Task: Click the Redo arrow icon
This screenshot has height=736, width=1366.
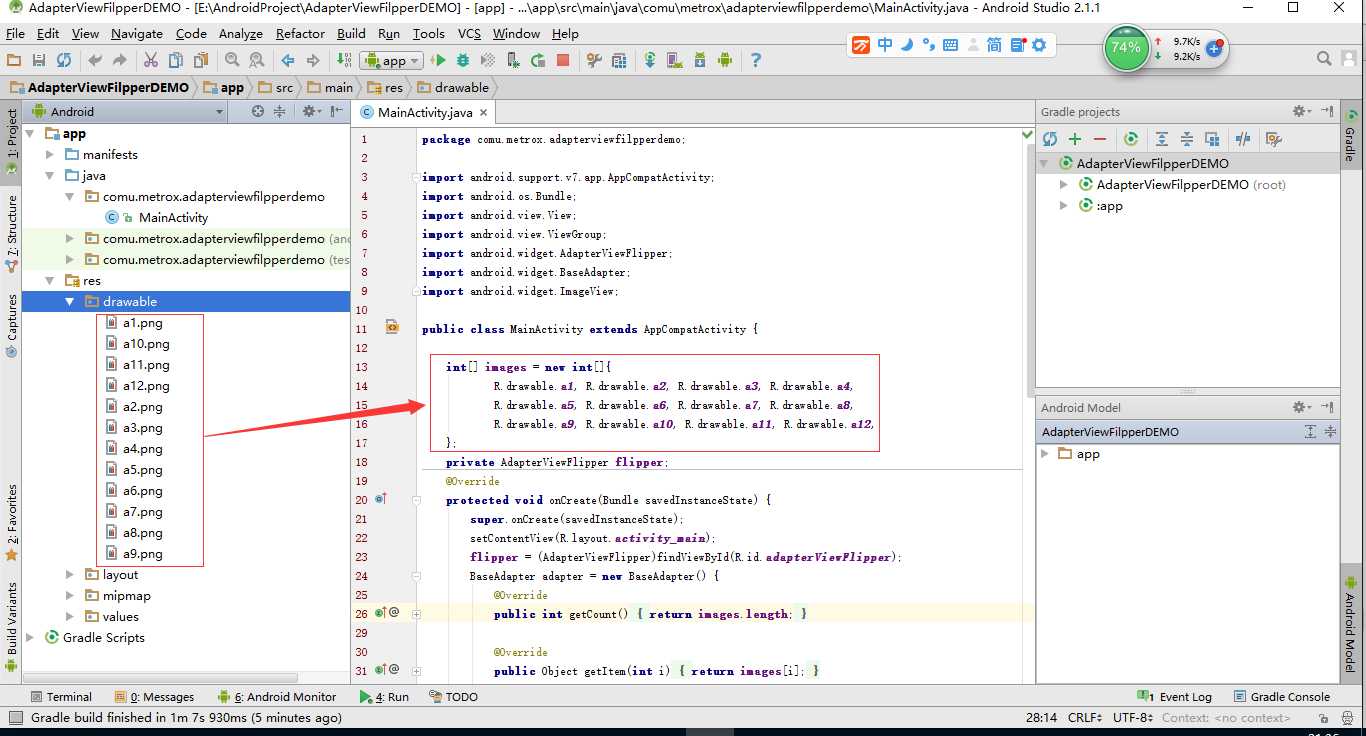Action: coord(120,60)
